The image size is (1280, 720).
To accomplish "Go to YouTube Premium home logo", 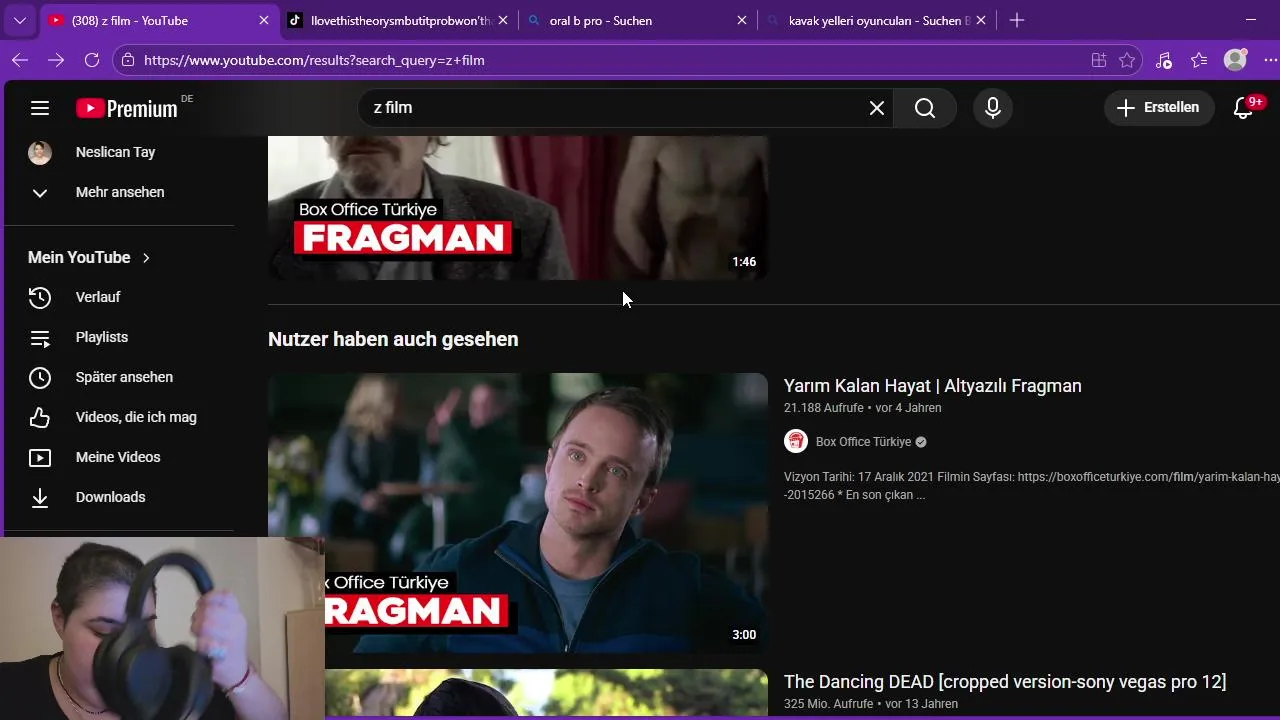I will click(x=127, y=108).
